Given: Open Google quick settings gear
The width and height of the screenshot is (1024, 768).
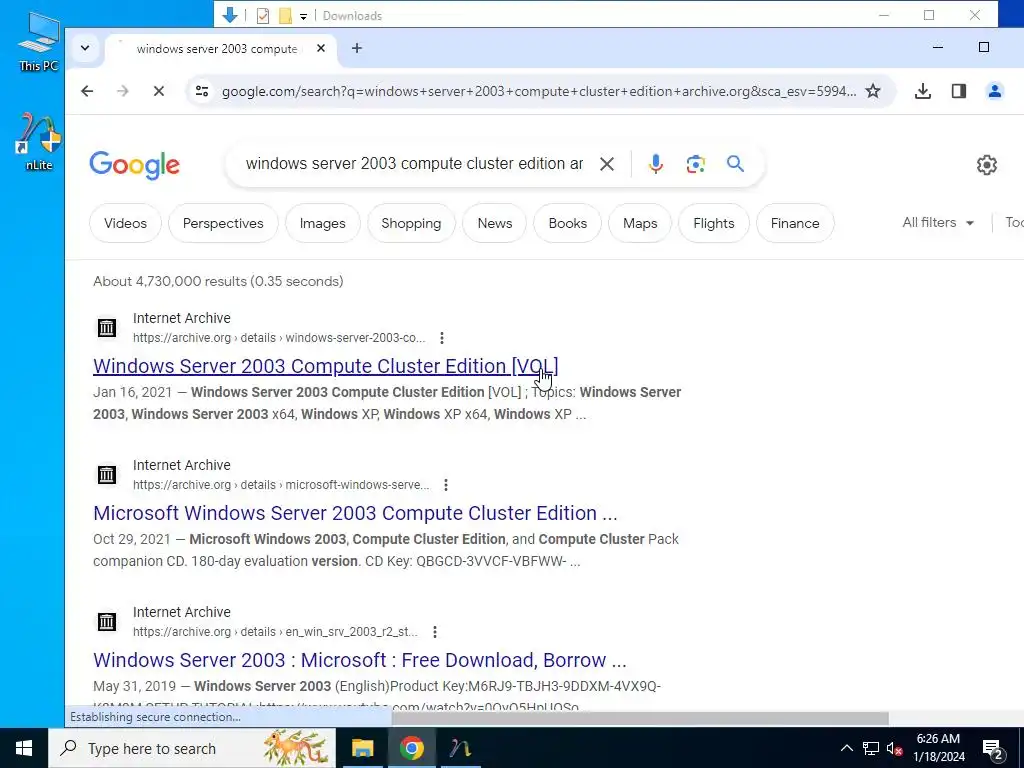Looking at the screenshot, I should [x=986, y=165].
